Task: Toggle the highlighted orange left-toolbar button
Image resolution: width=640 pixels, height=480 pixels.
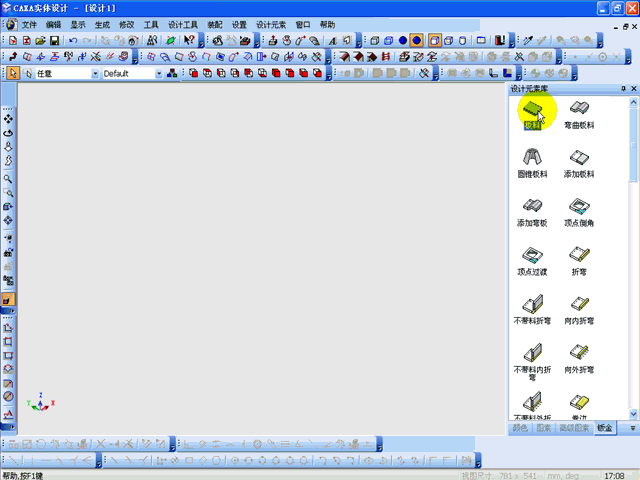Action: tap(8, 300)
